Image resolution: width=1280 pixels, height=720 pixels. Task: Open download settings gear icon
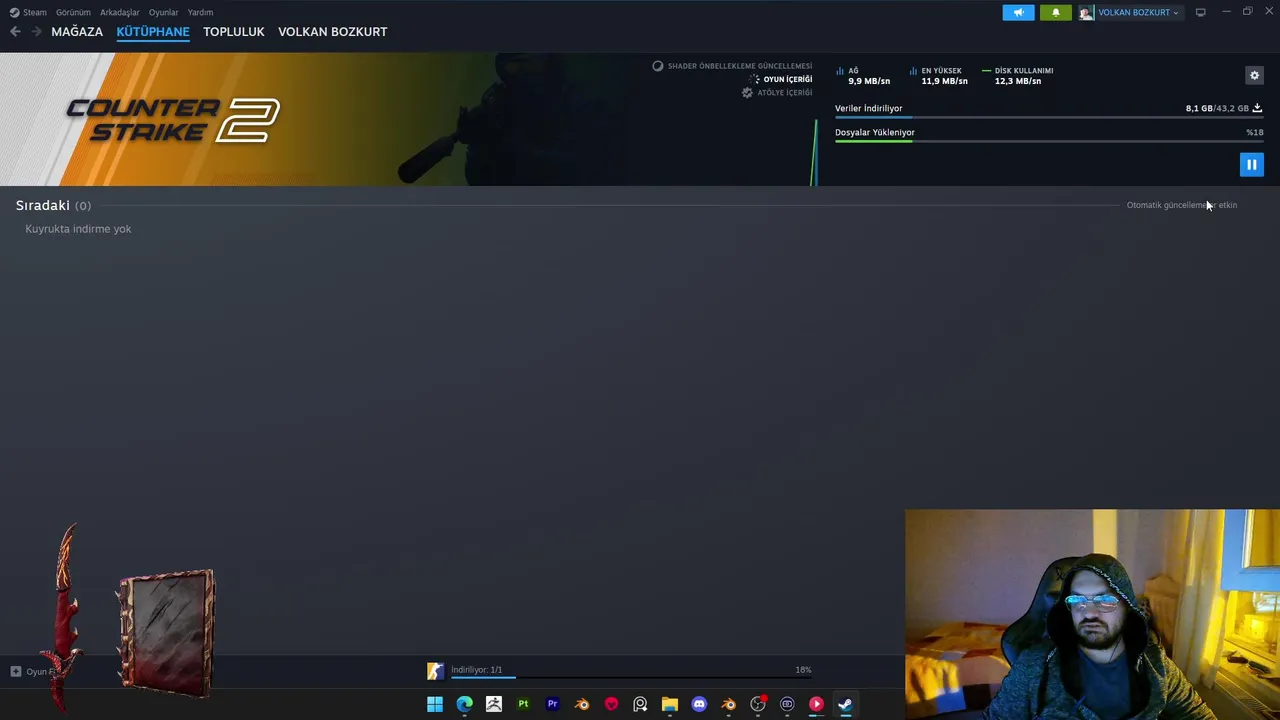tap(1254, 75)
